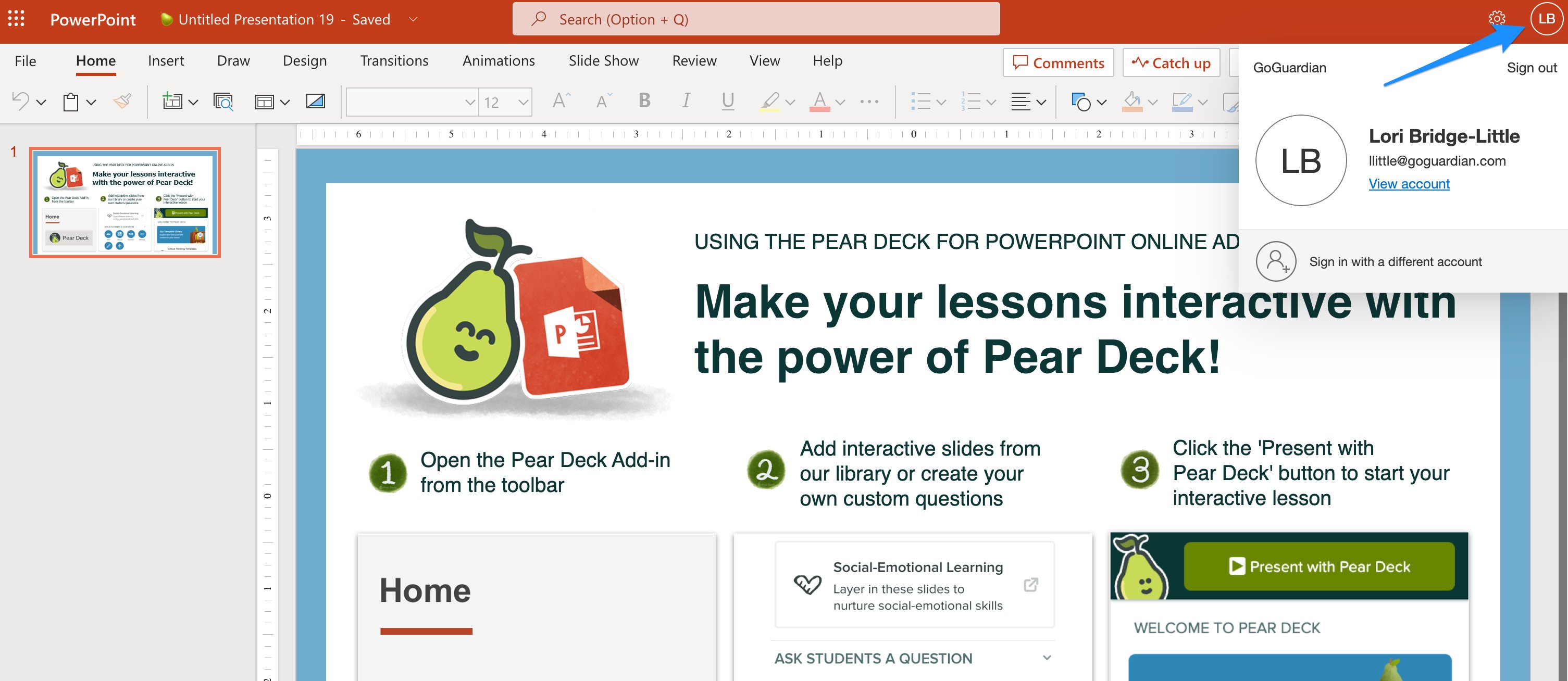Switch to the Design tab

305,61
